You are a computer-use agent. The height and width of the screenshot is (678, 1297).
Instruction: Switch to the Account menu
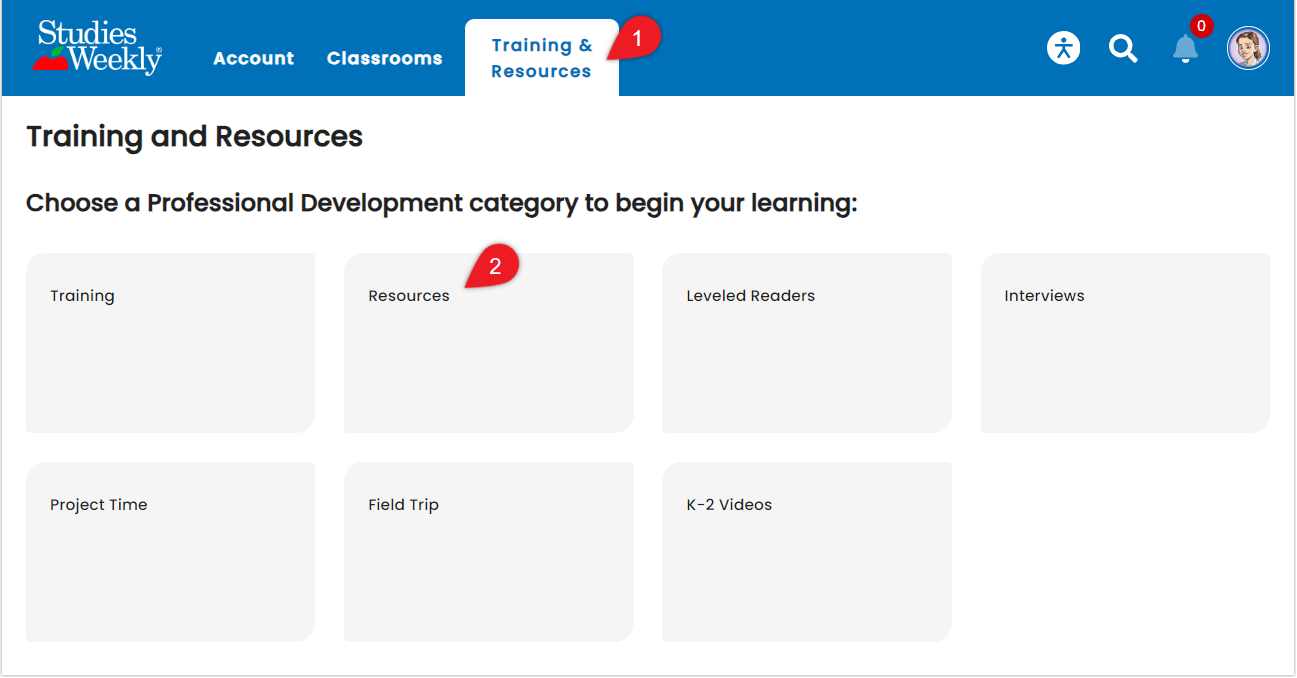tap(253, 58)
